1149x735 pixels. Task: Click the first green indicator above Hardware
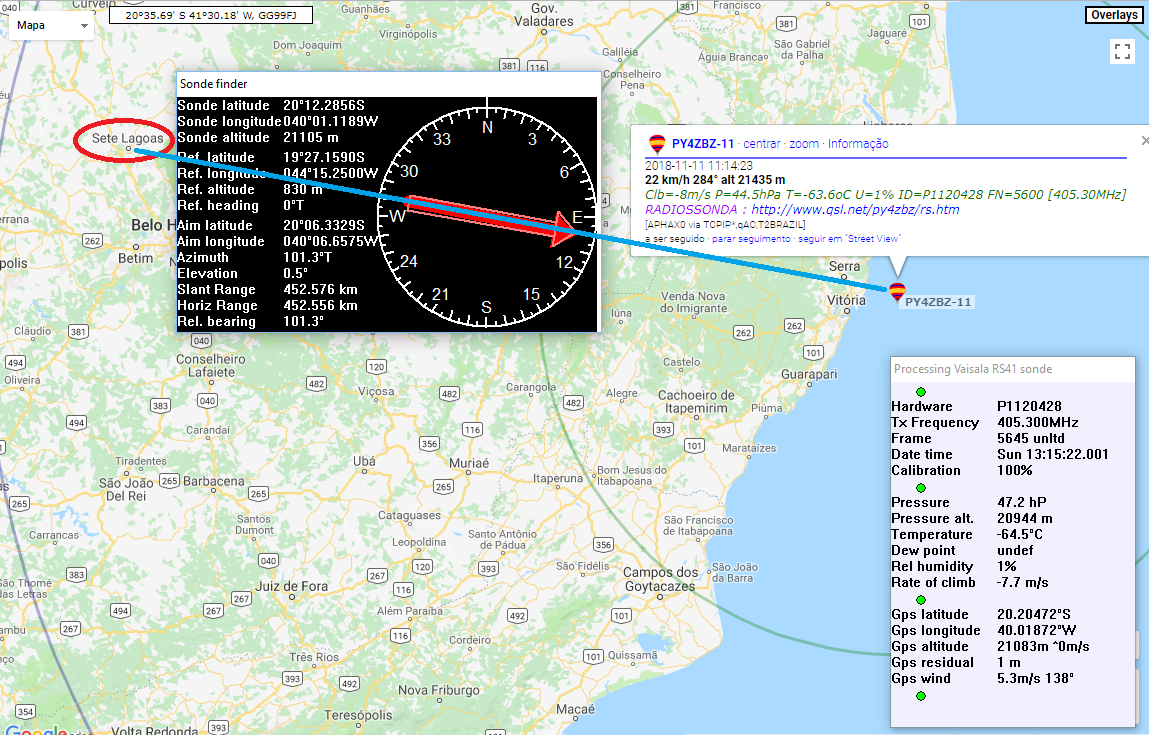pos(921,392)
